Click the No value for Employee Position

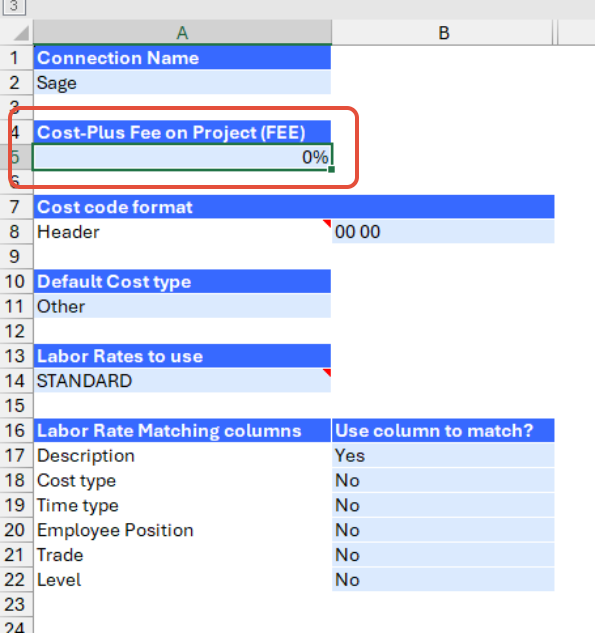[x=443, y=530]
